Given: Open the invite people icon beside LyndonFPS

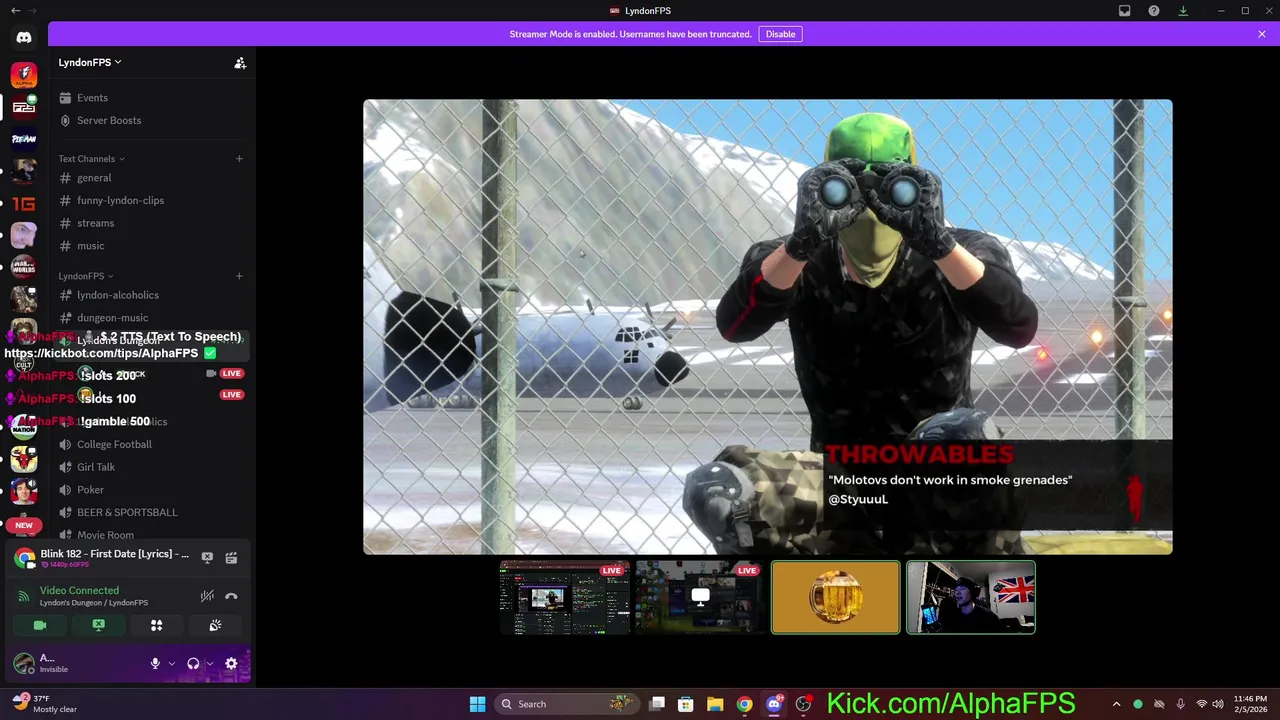Looking at the screenshot, I should (x=240, y=63).
